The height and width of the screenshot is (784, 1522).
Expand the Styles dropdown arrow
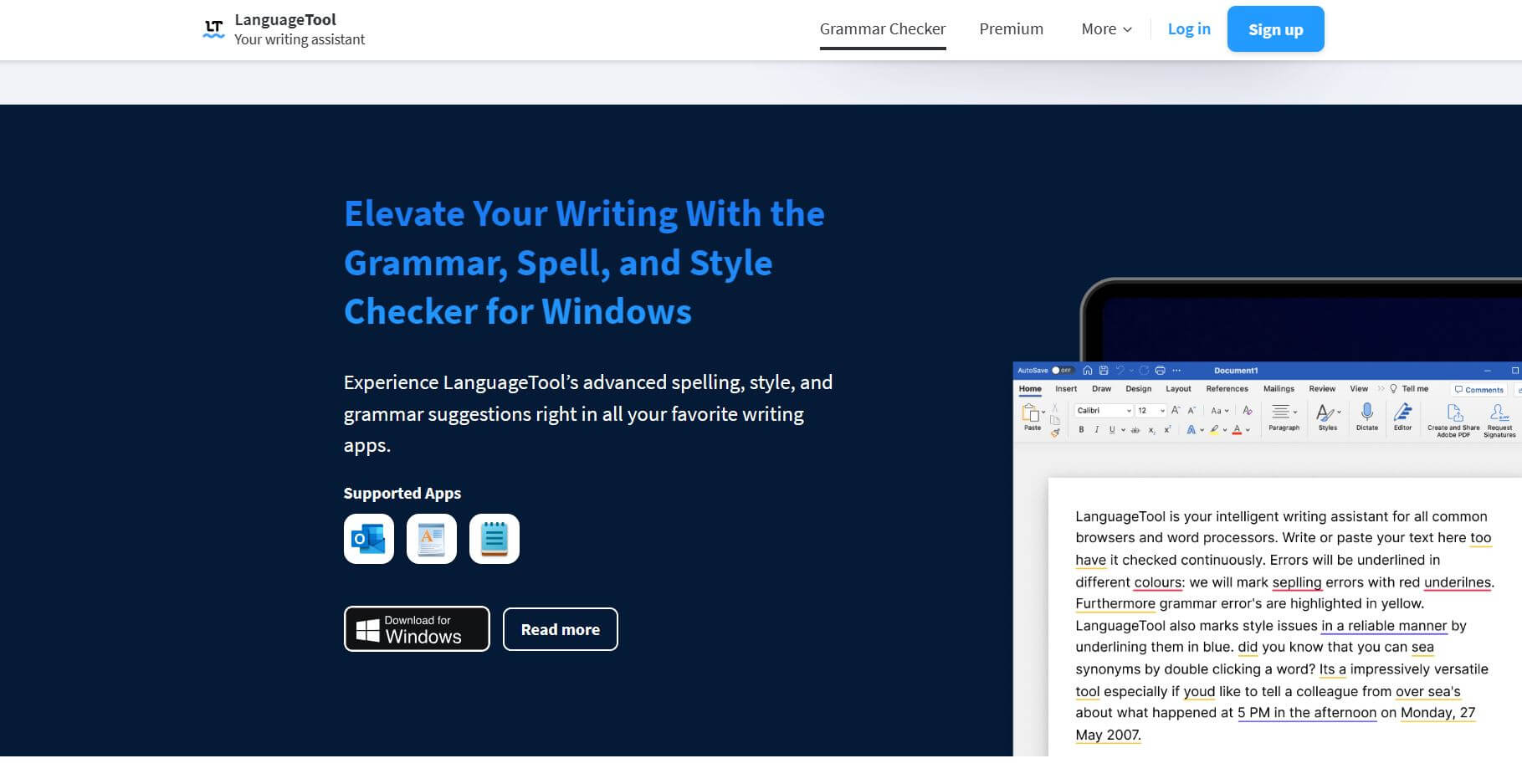point(1340,412)
